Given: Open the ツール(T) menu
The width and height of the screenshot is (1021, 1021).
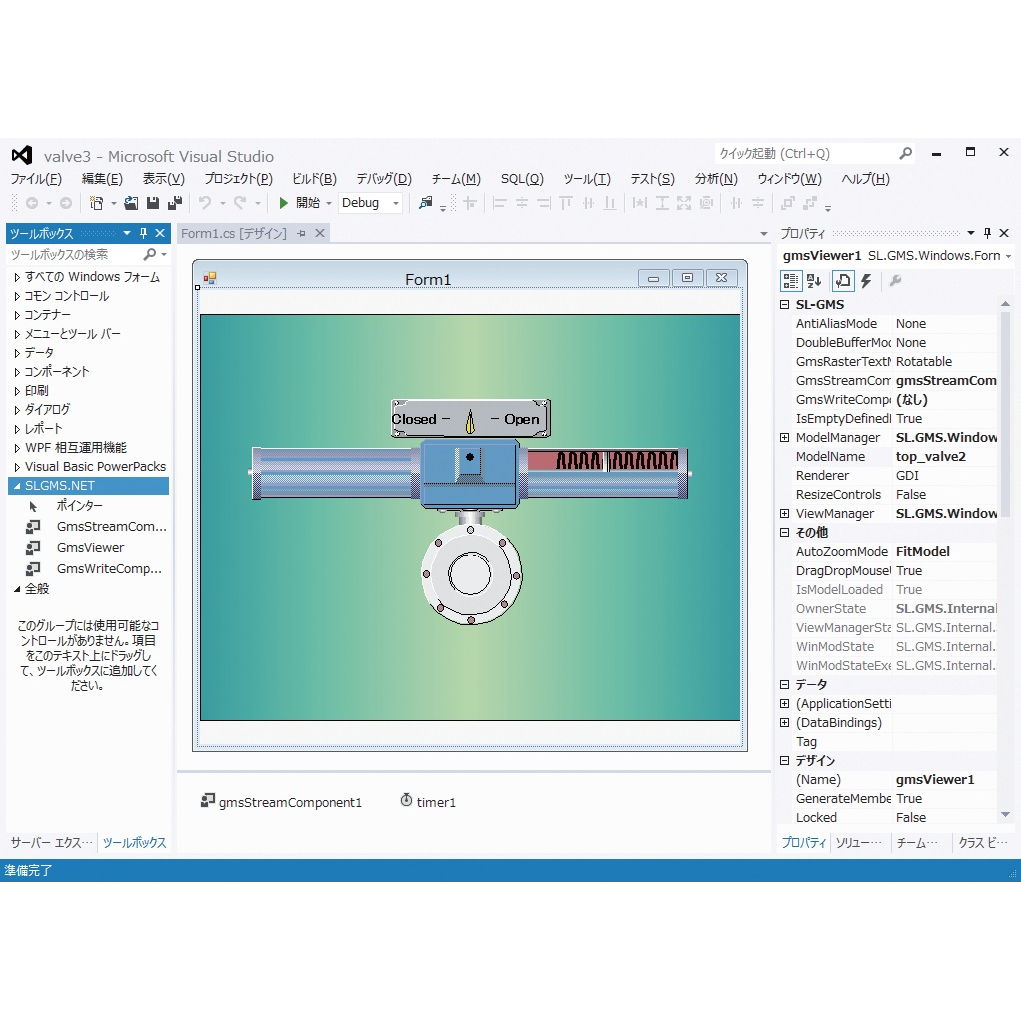Looking at the screenshot, I should tap(587, 179).
